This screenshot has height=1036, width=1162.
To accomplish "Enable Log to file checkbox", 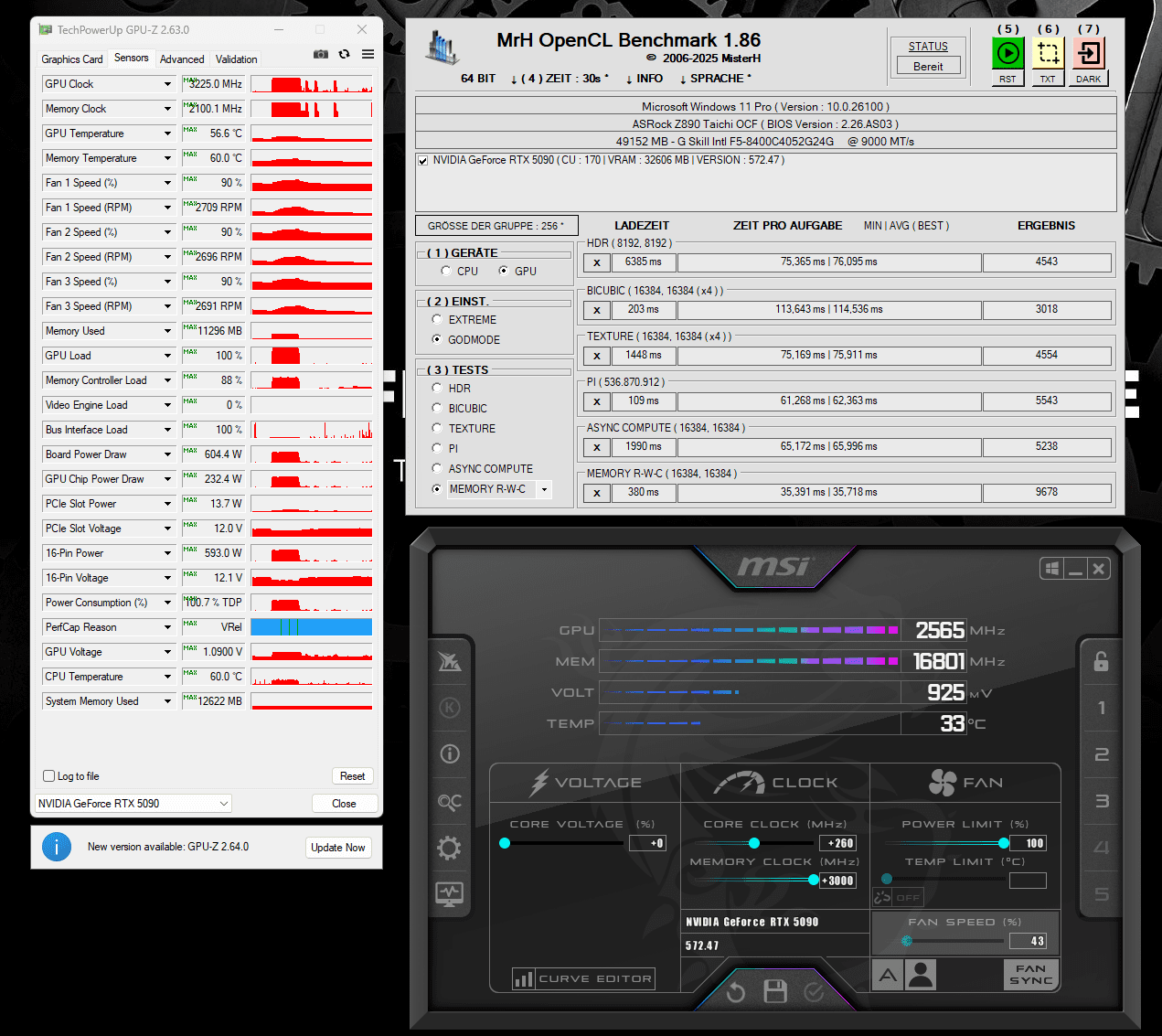I will [49, 776].
